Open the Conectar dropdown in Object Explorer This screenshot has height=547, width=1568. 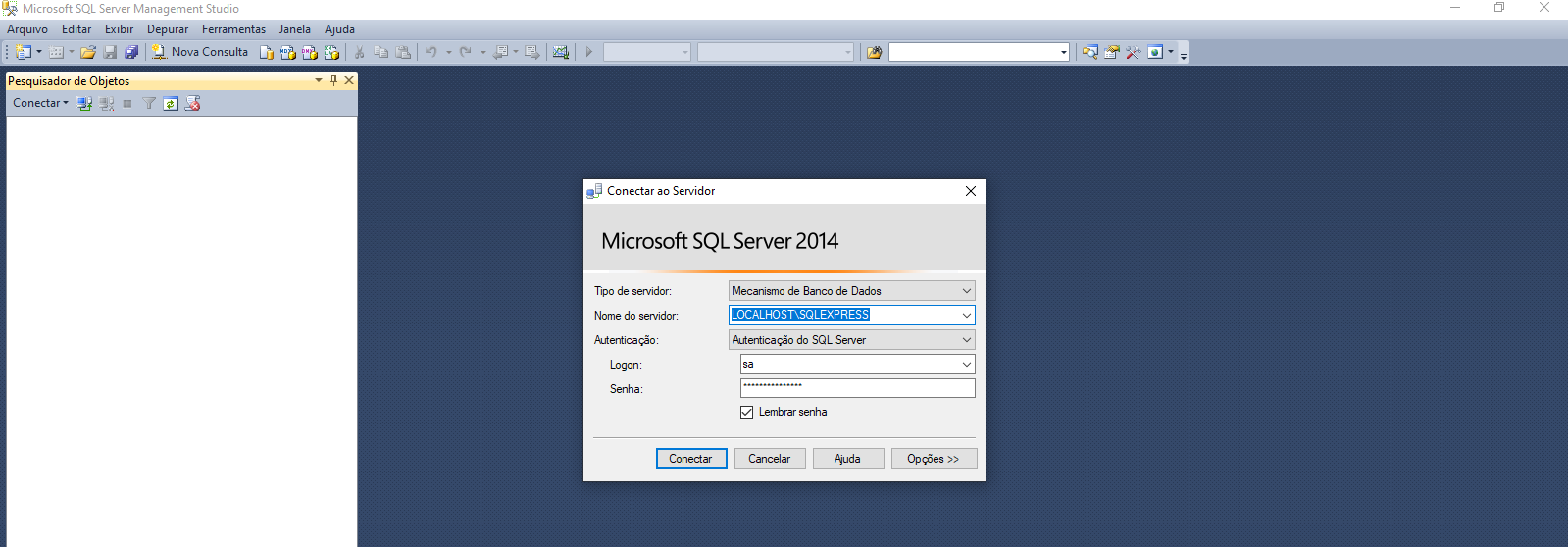click(40, 103)
